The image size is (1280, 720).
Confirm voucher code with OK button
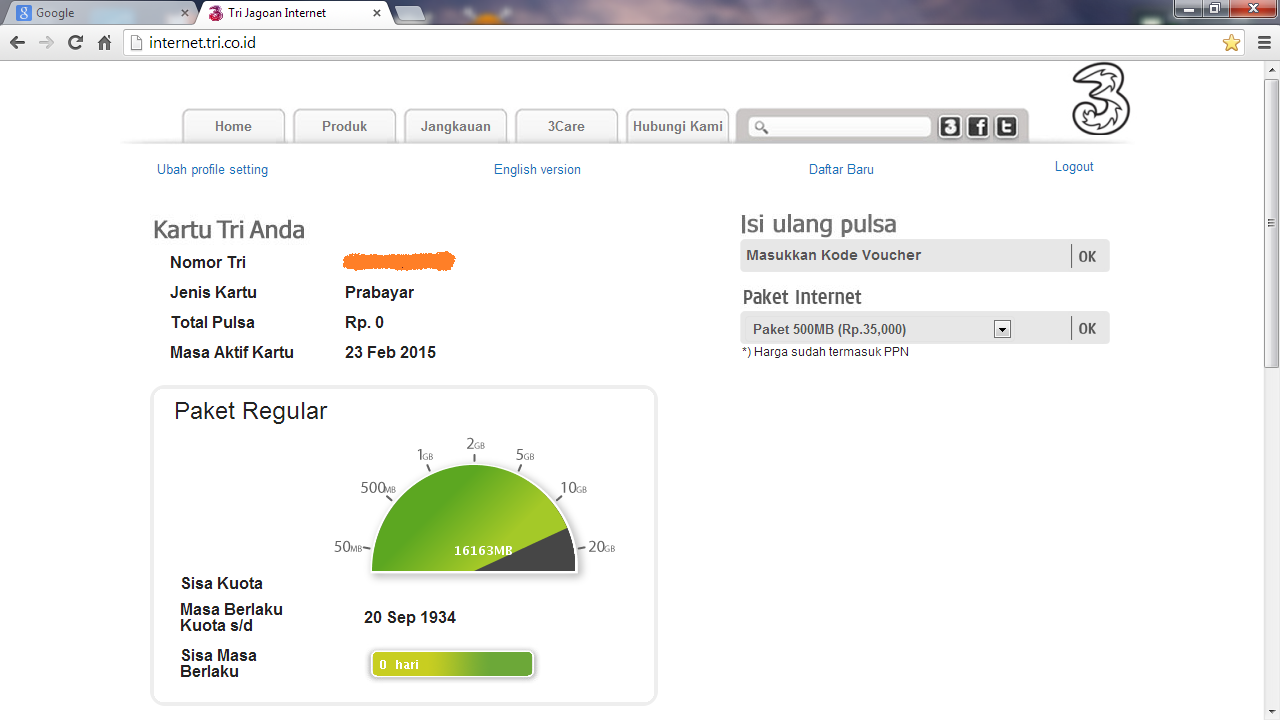click(1087, 256)
